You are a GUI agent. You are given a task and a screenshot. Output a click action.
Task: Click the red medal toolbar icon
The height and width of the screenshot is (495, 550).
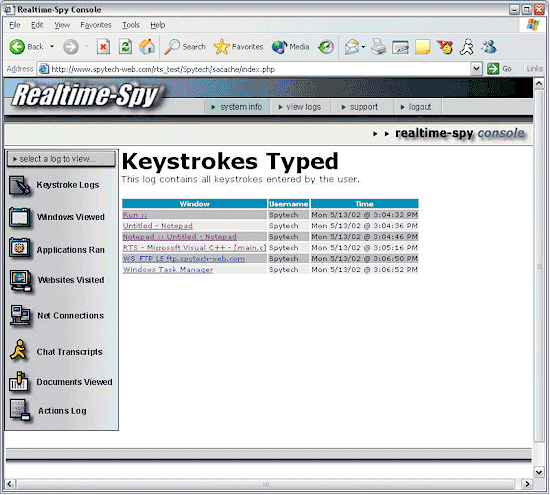tap(444, 47)
